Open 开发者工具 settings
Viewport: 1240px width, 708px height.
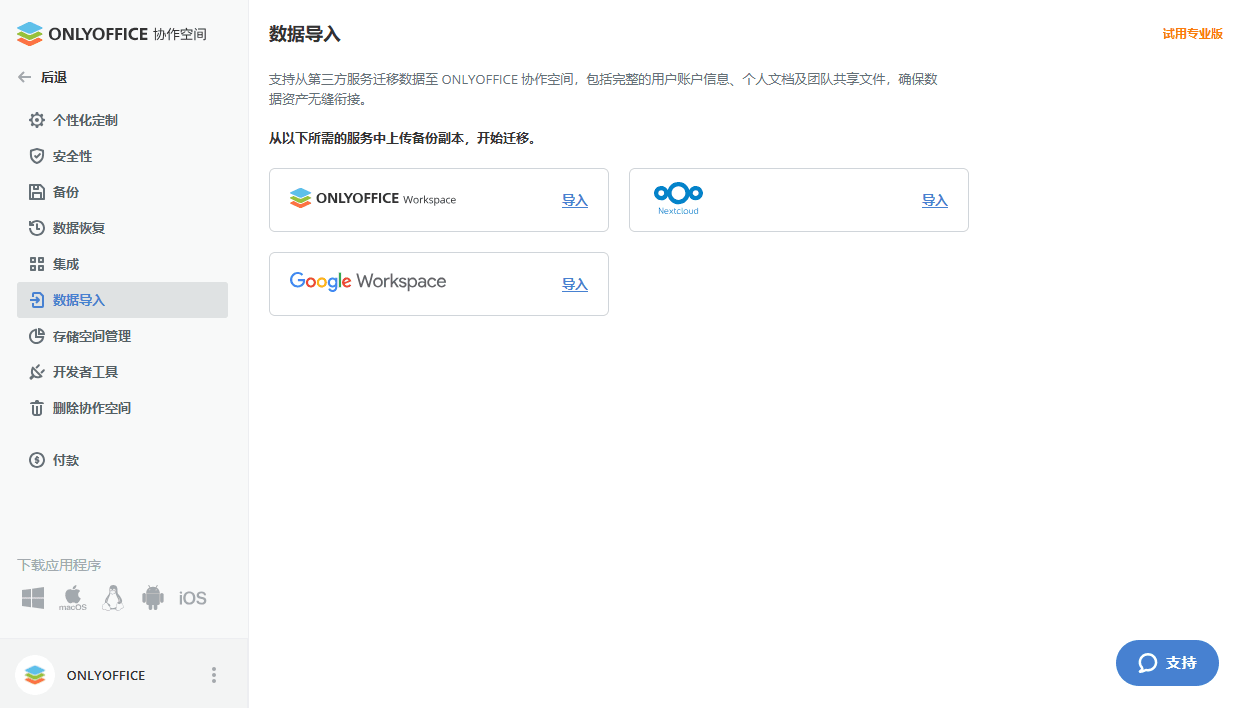pos(122,372)
